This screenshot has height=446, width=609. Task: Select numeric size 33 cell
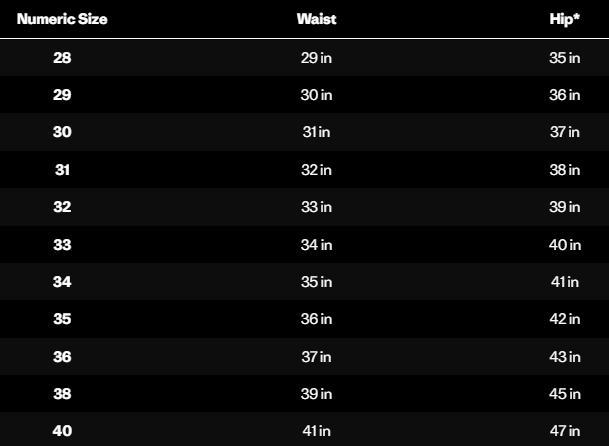(x=62, y=245)
